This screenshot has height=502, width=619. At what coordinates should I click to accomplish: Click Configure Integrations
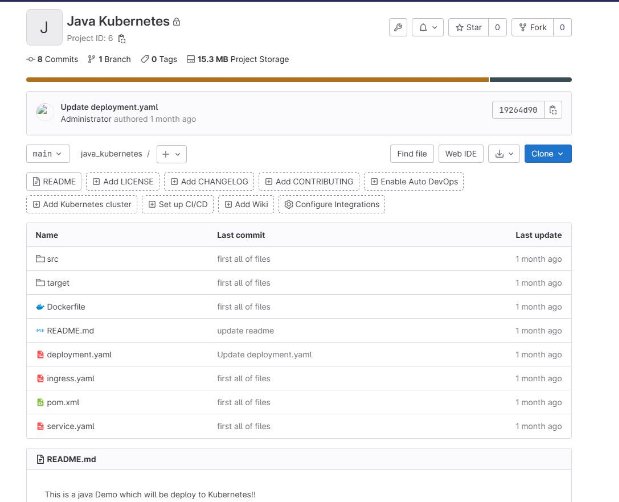332,204
